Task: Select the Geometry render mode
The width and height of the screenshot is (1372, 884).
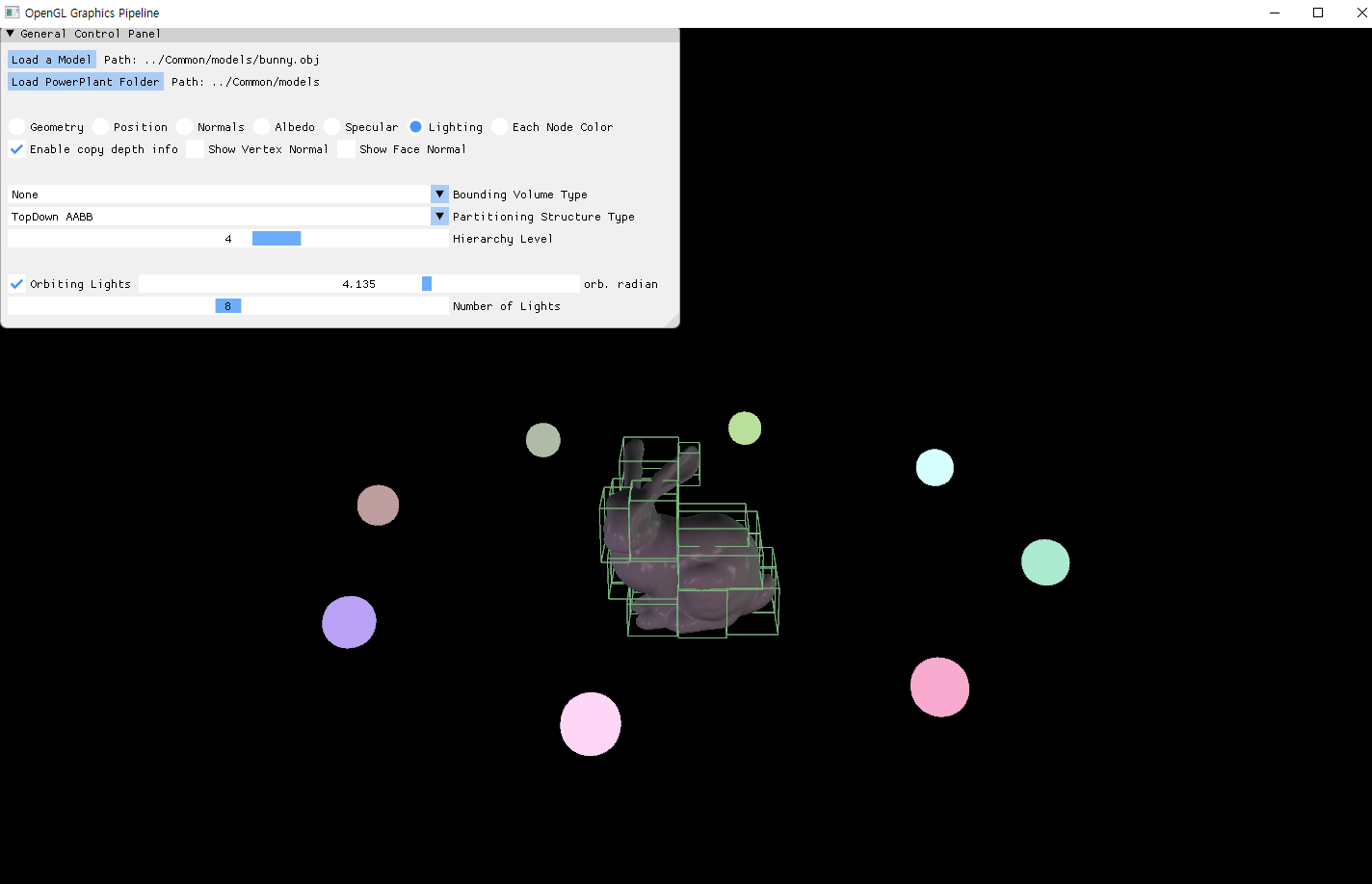Action: tap(15, 126)
